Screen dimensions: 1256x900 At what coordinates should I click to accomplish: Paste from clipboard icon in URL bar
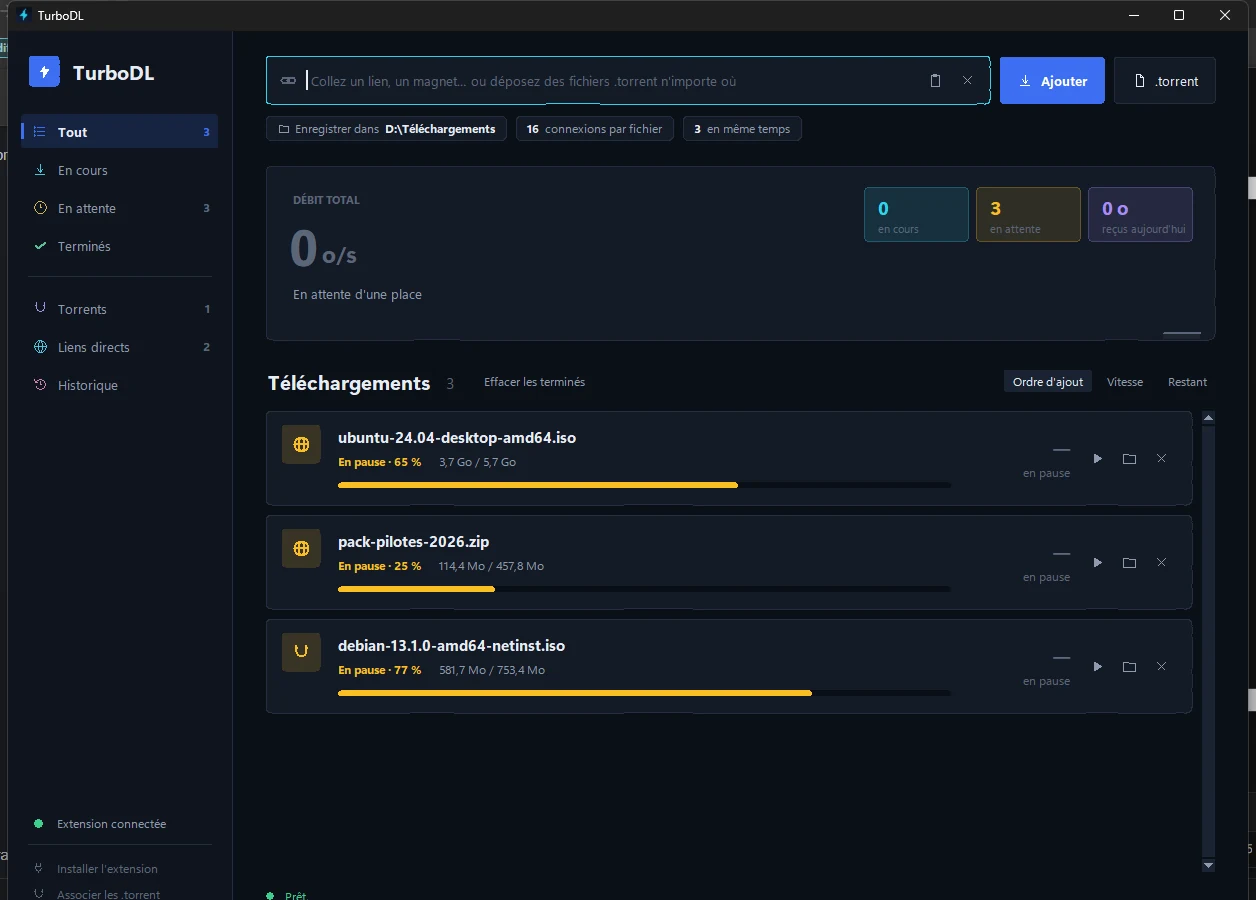[x=936, y=81]
